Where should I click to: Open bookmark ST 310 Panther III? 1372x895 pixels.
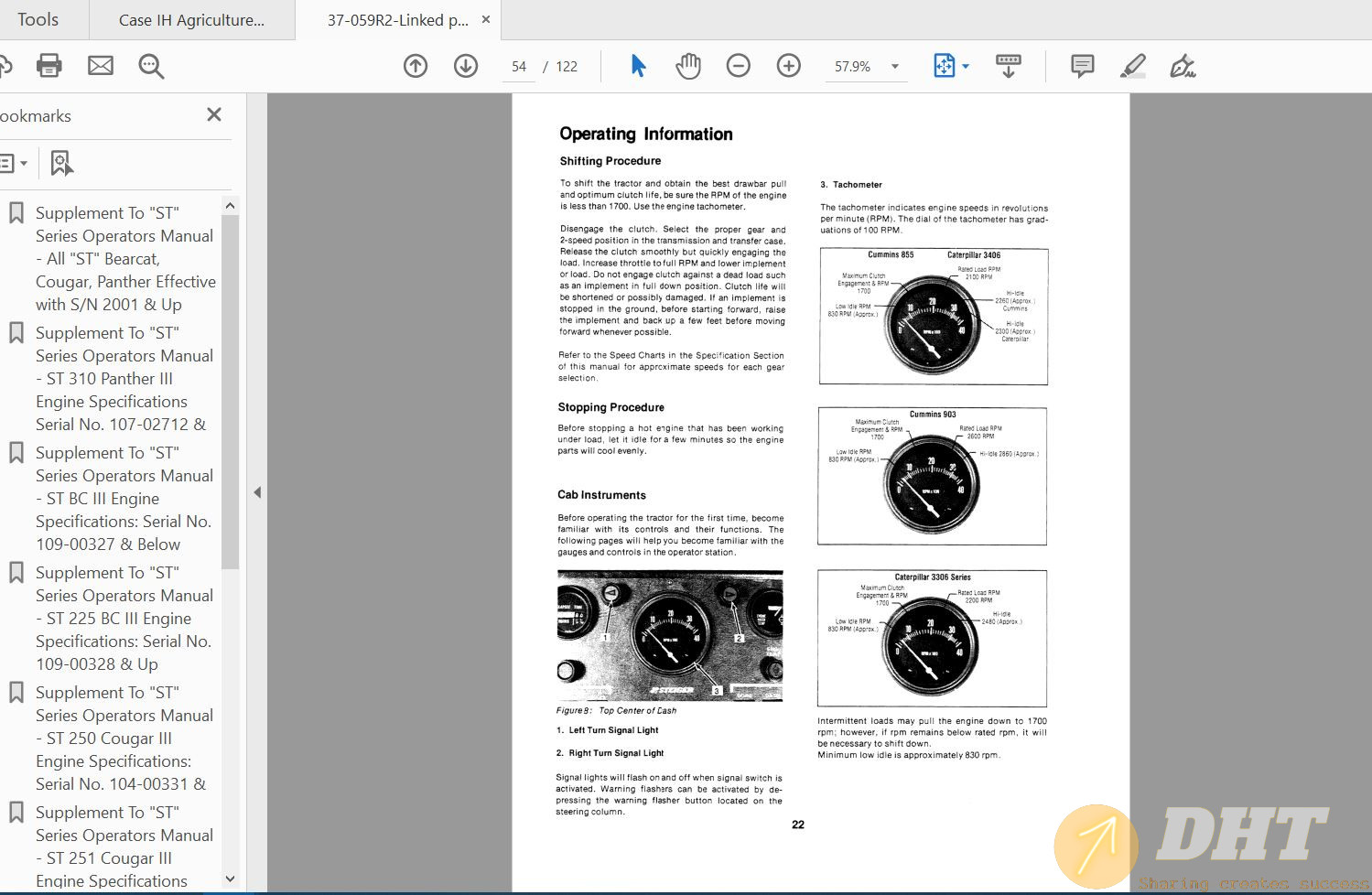(125, 379)
